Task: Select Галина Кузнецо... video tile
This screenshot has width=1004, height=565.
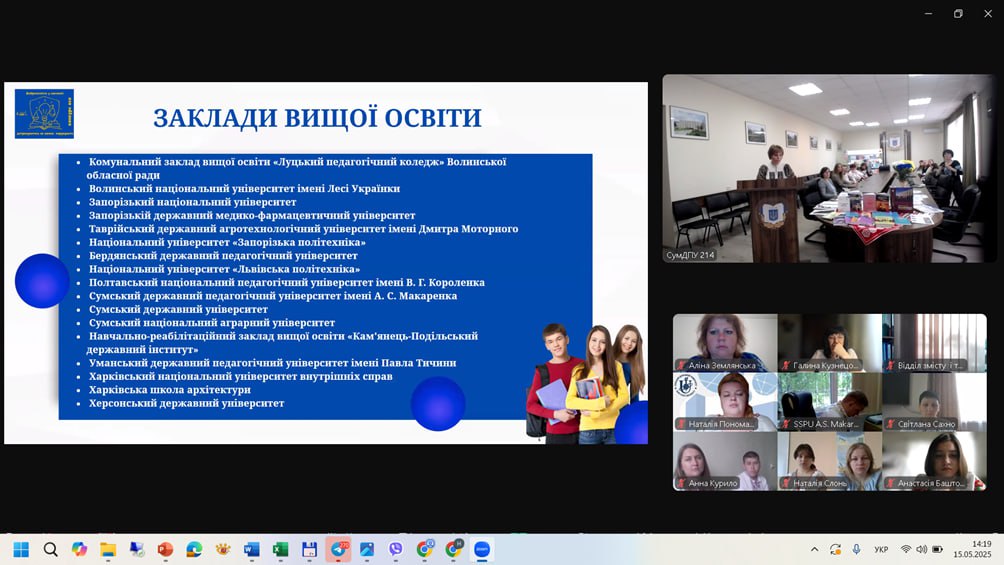Action: [829, 343]
